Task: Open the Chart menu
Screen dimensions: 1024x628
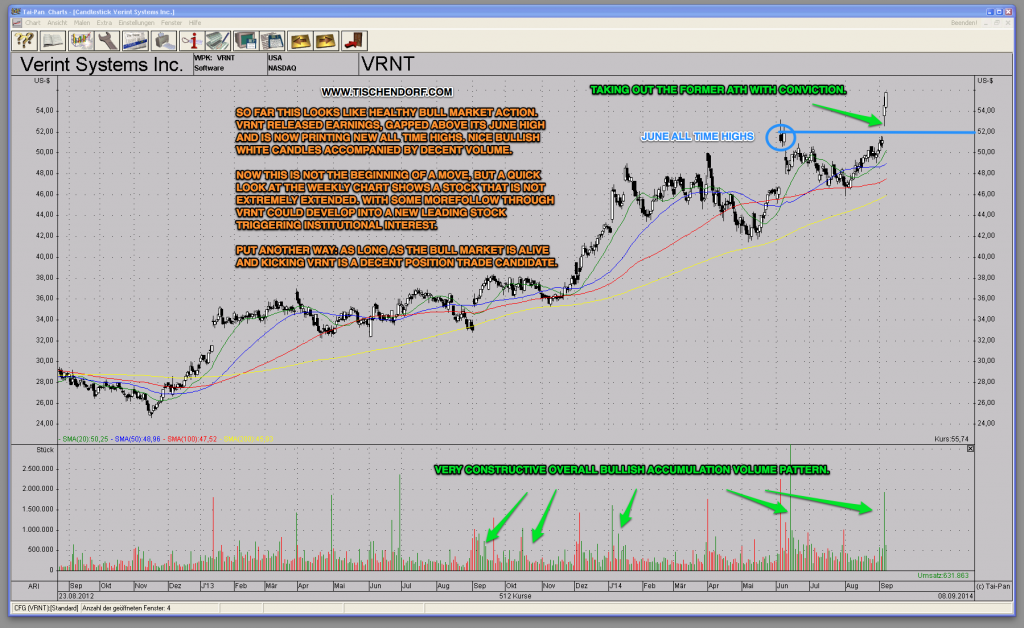Action: pos(34,22)
